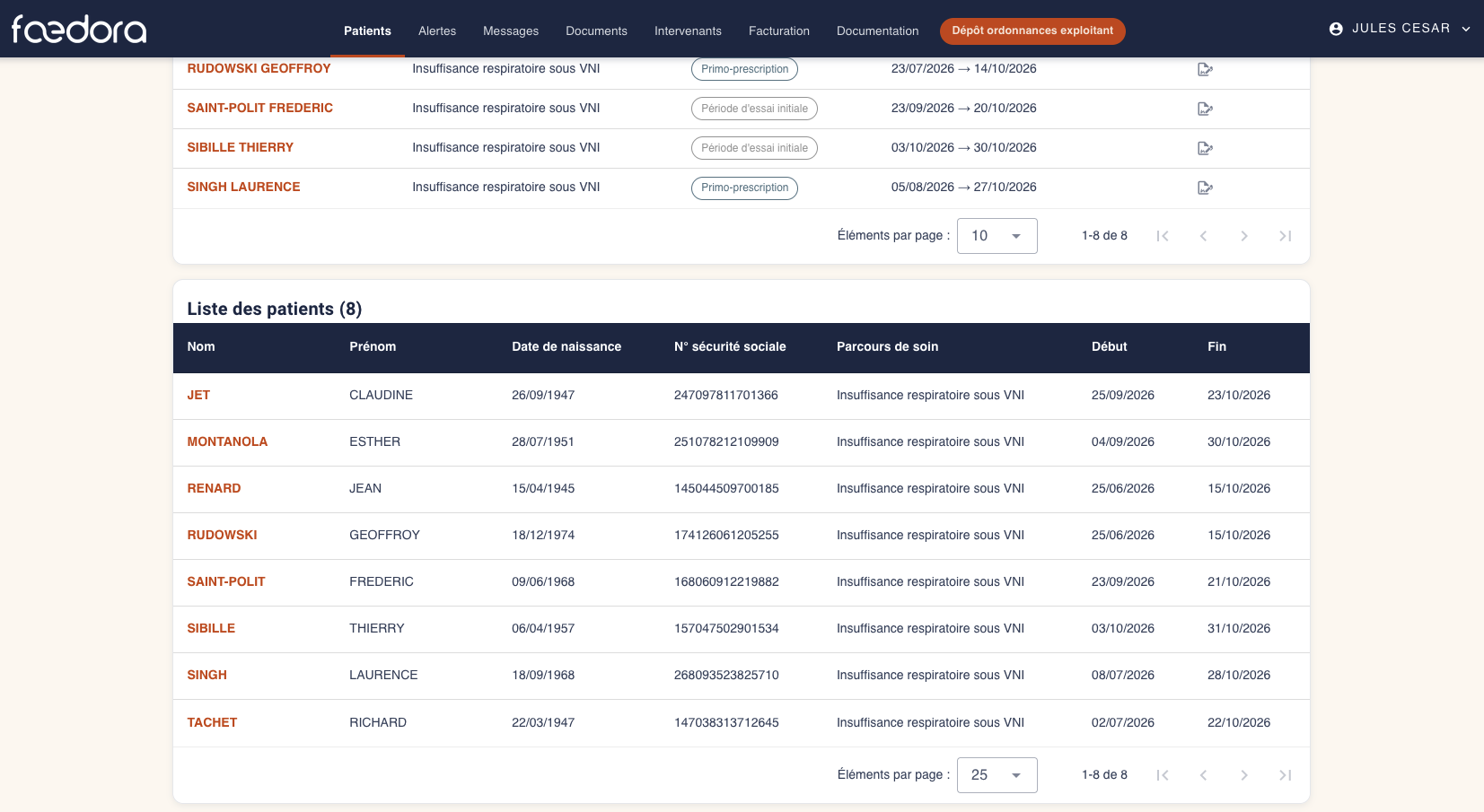The width and height of the screenshot is (1484, 812).
Task: Open the sign-document icon for SINGH LAURENCE
Action: (x=1205, y=188)
